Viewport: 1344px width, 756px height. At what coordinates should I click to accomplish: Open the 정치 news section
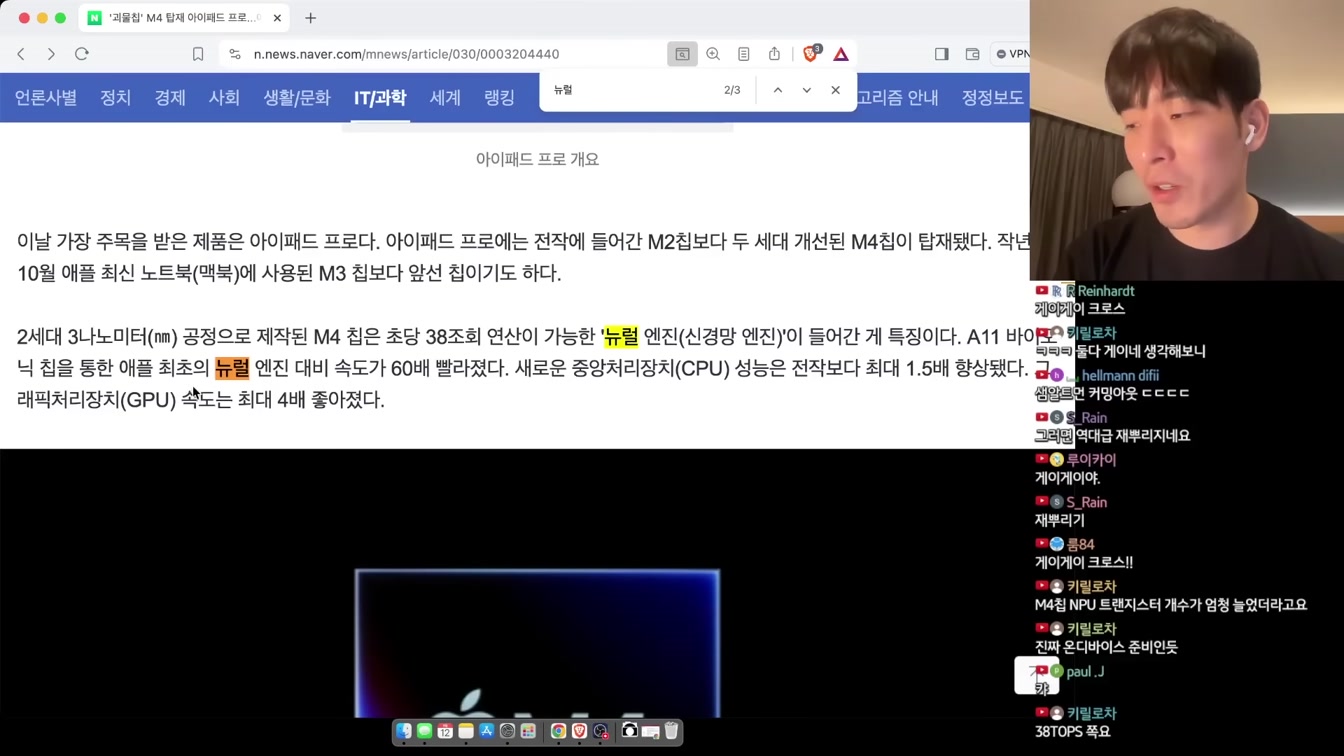(116, 98)
